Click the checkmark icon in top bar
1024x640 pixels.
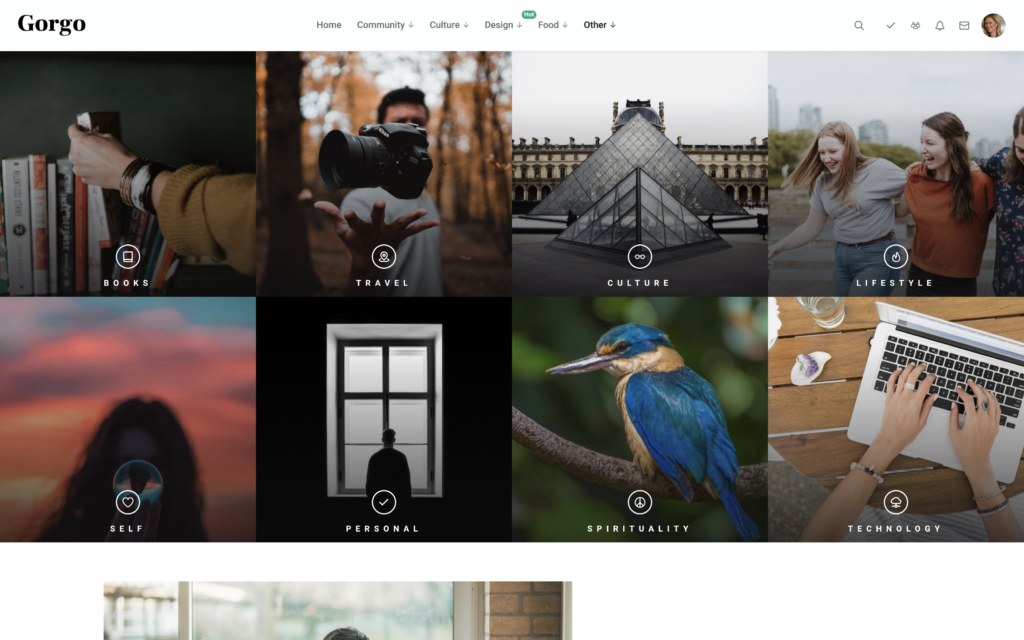tap(890, 26)
